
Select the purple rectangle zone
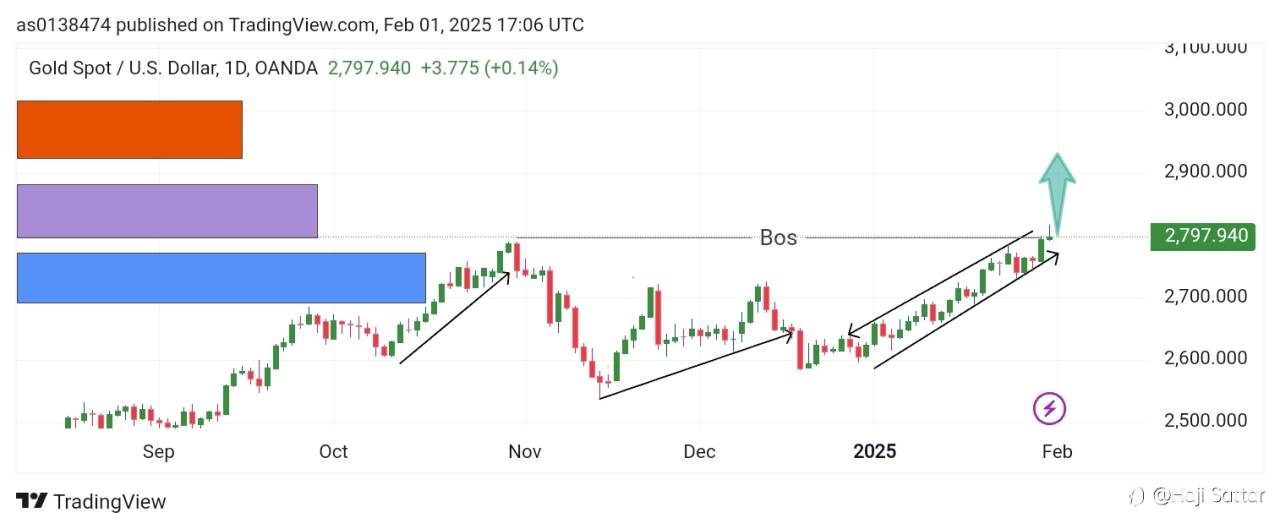point(167,211)
